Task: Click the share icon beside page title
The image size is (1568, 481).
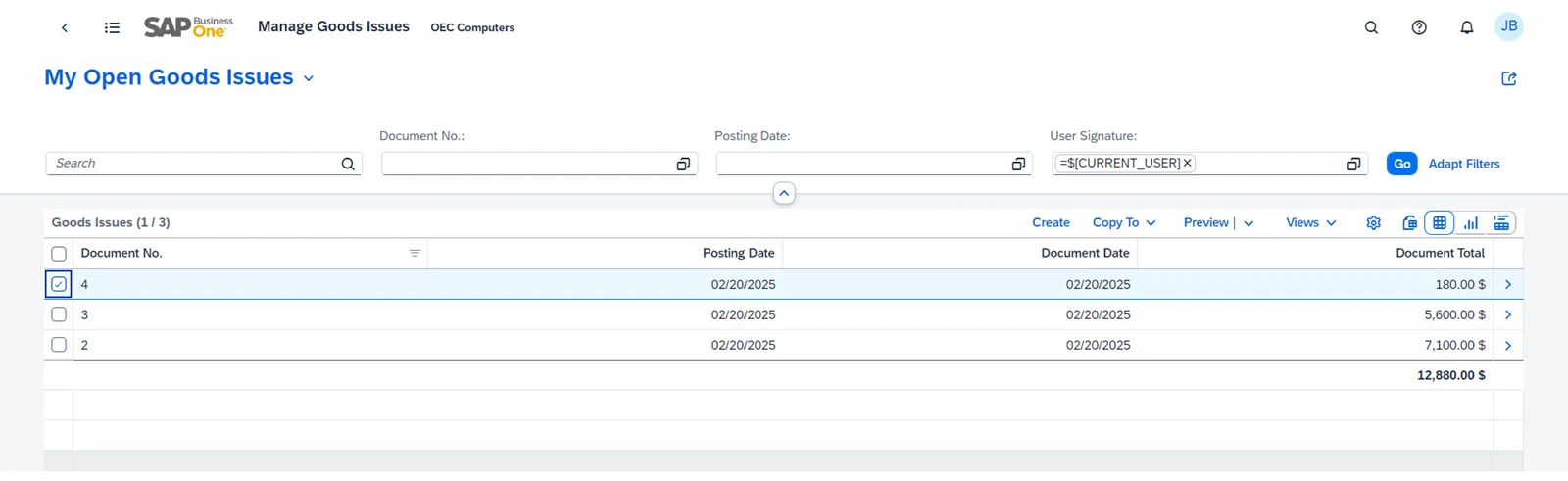Action: (1509, 78)
